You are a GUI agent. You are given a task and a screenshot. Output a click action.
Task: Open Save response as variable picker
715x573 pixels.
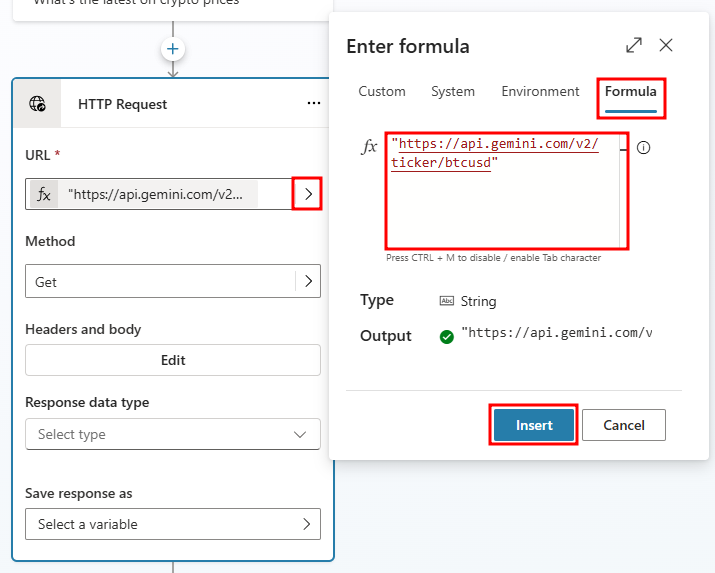173,524
